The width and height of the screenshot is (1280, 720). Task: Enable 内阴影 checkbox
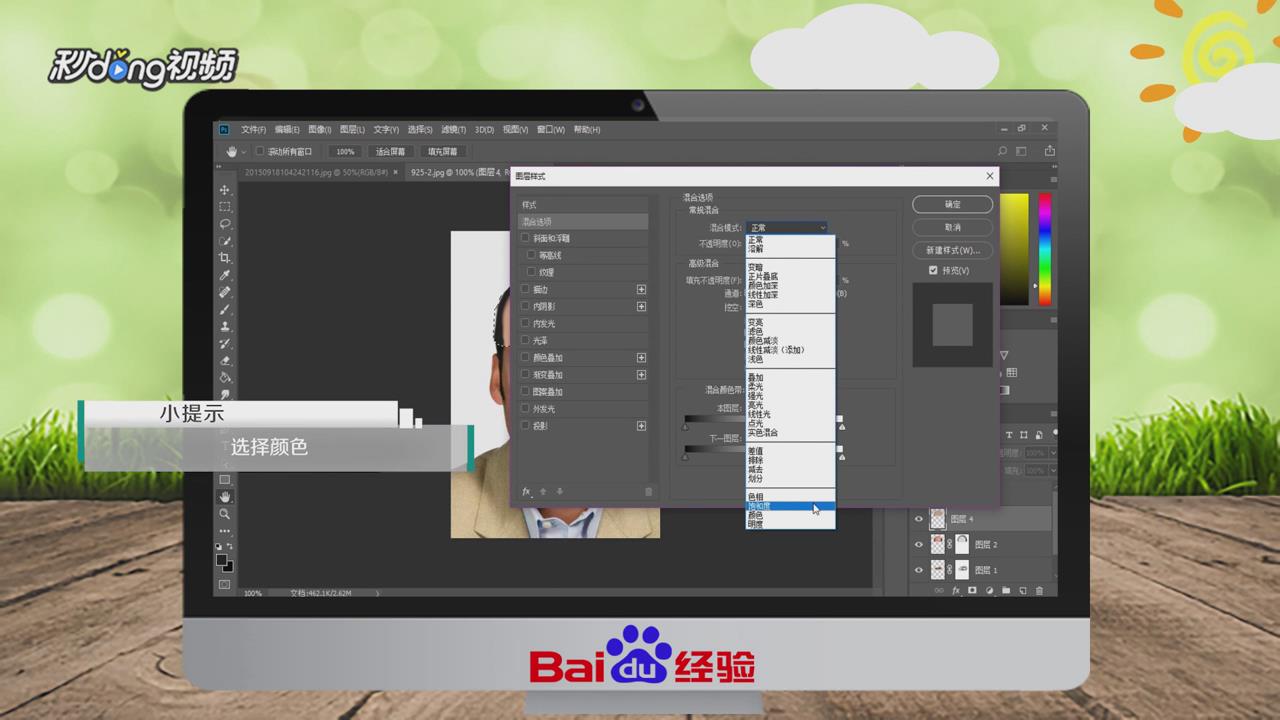click(525, 306)
